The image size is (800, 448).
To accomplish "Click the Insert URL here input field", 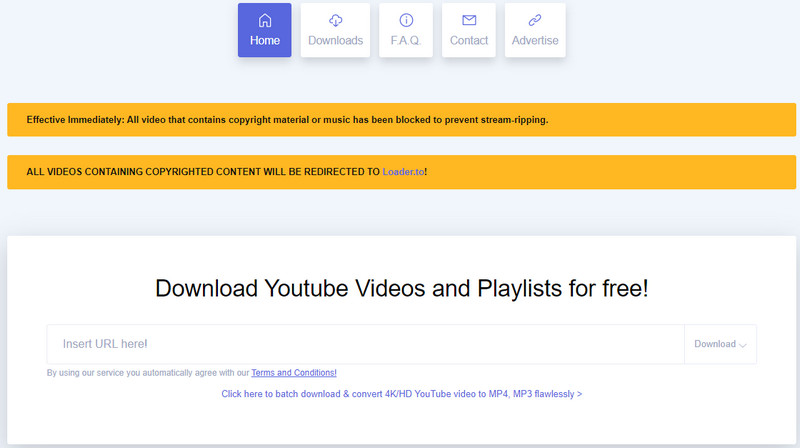I will (365, 344).
